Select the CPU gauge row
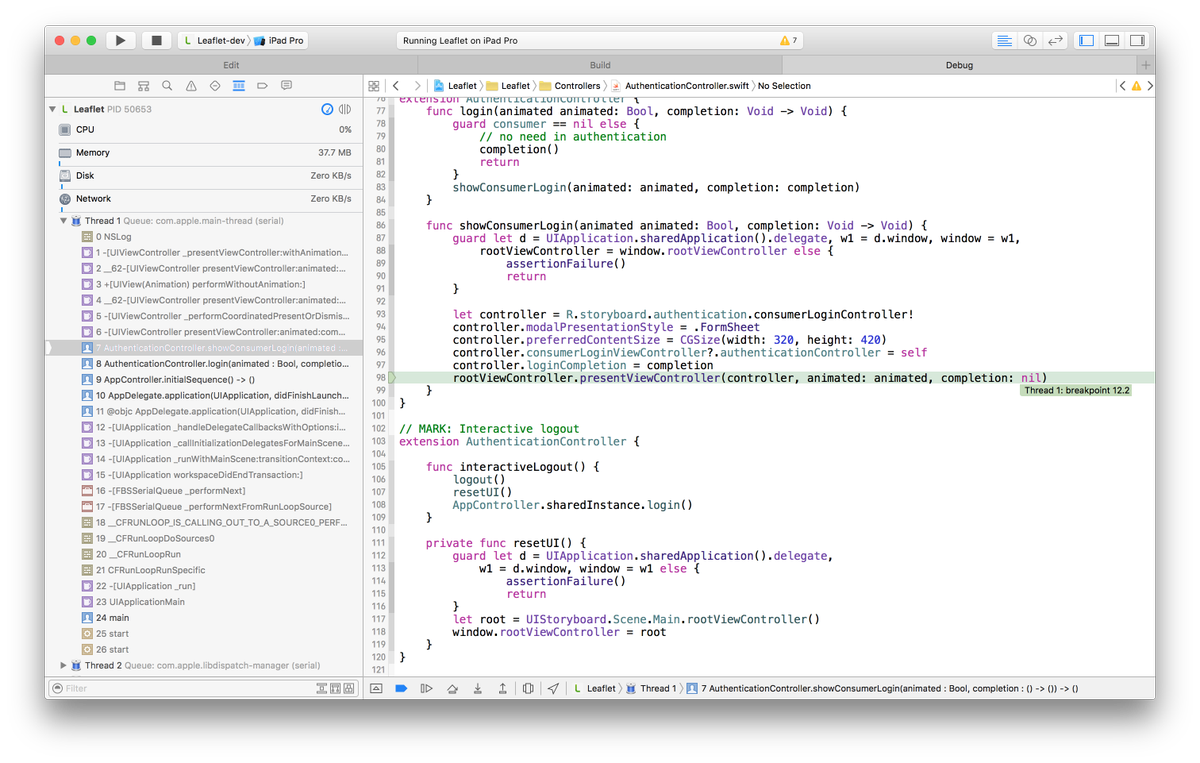The width and height of the screenshot is (1200, 763). pyautogui.click(x=205, y=130)
